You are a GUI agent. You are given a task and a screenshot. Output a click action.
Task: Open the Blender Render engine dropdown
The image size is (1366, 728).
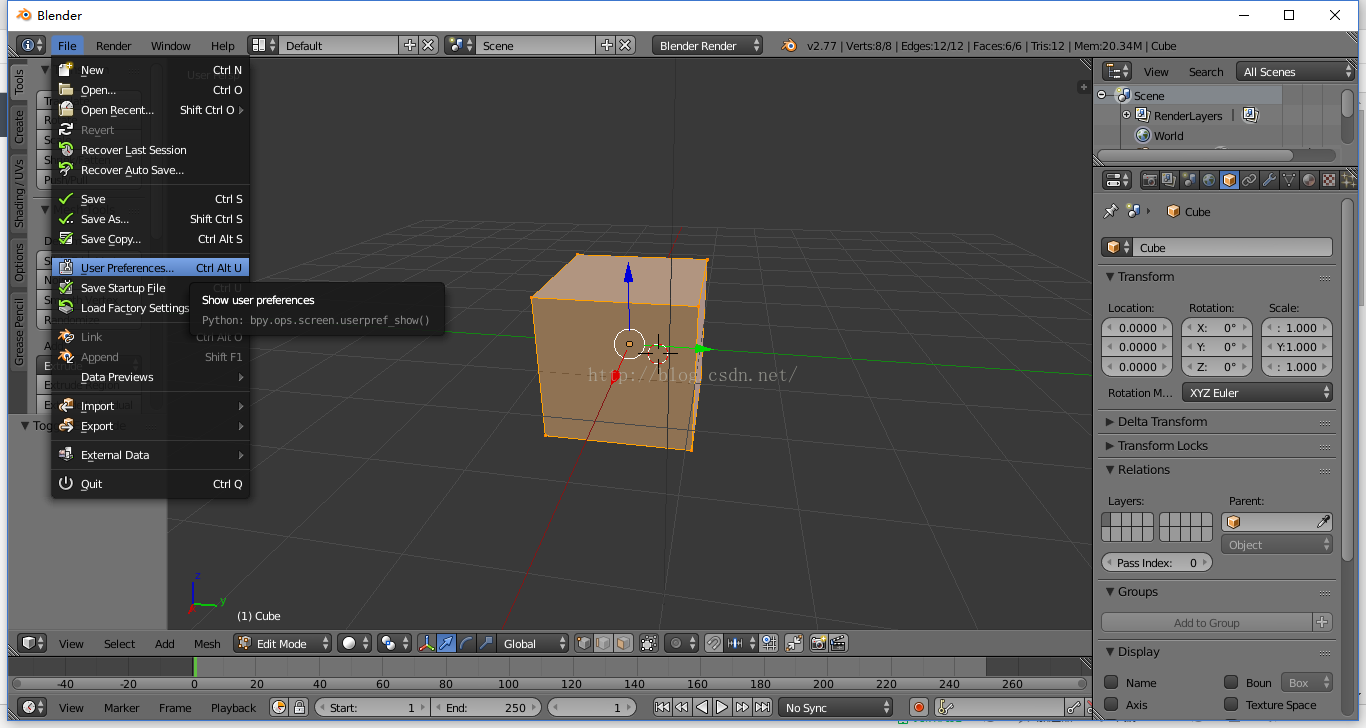click(x=707, y=45)
